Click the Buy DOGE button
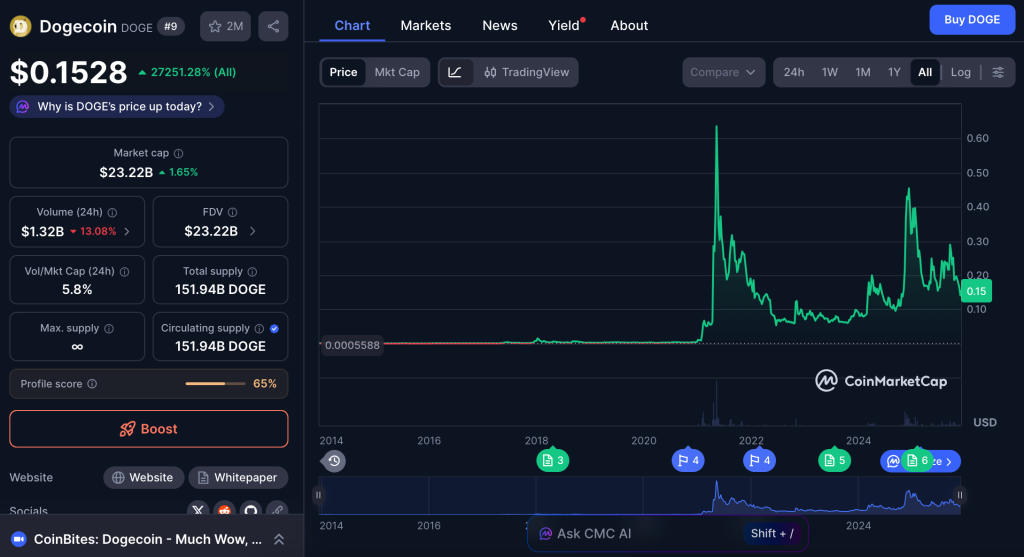 click(972, 20)
